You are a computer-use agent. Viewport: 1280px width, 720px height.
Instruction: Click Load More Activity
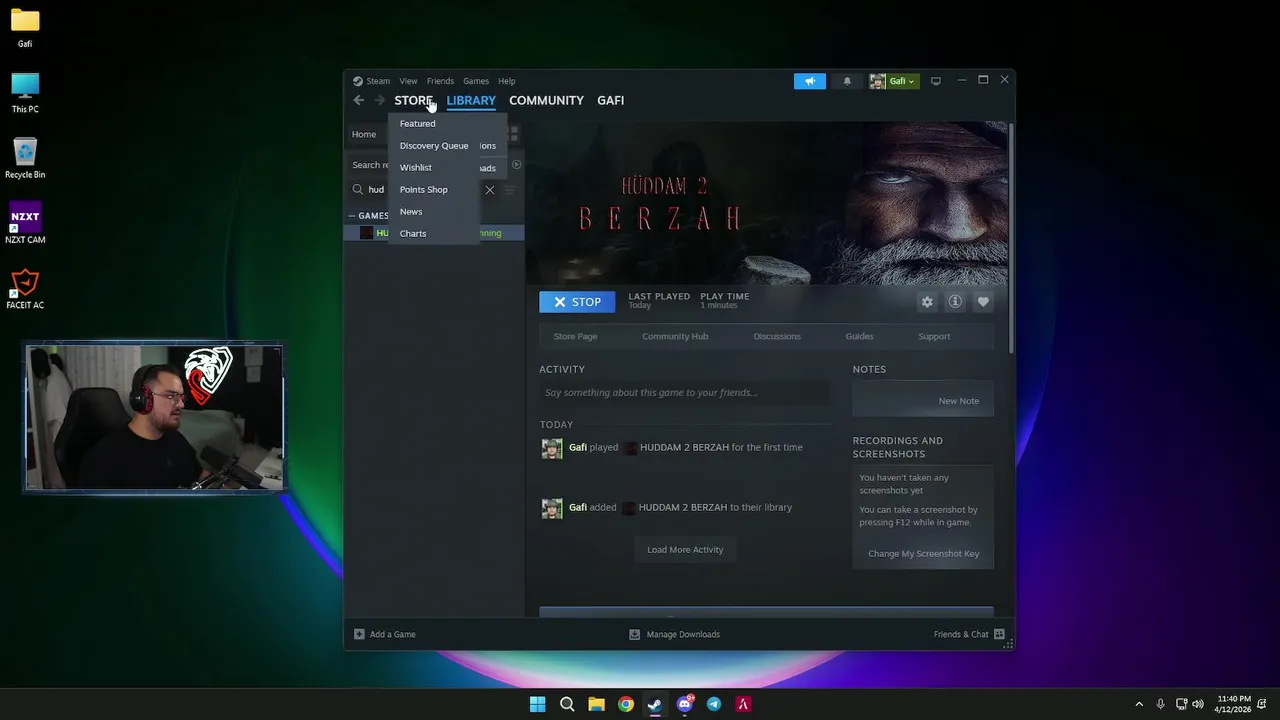point(685,550)
